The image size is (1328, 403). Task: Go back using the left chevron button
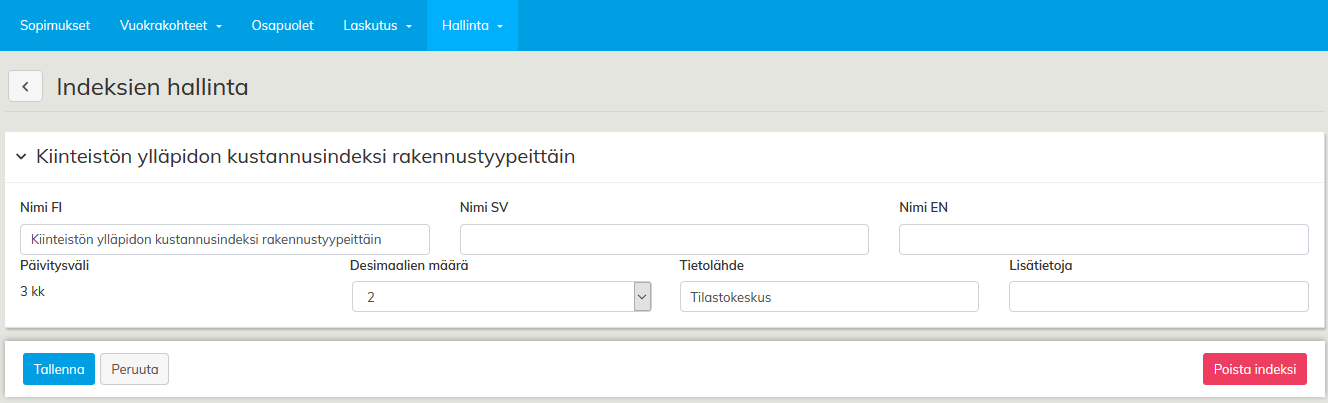tap(25, 87)
